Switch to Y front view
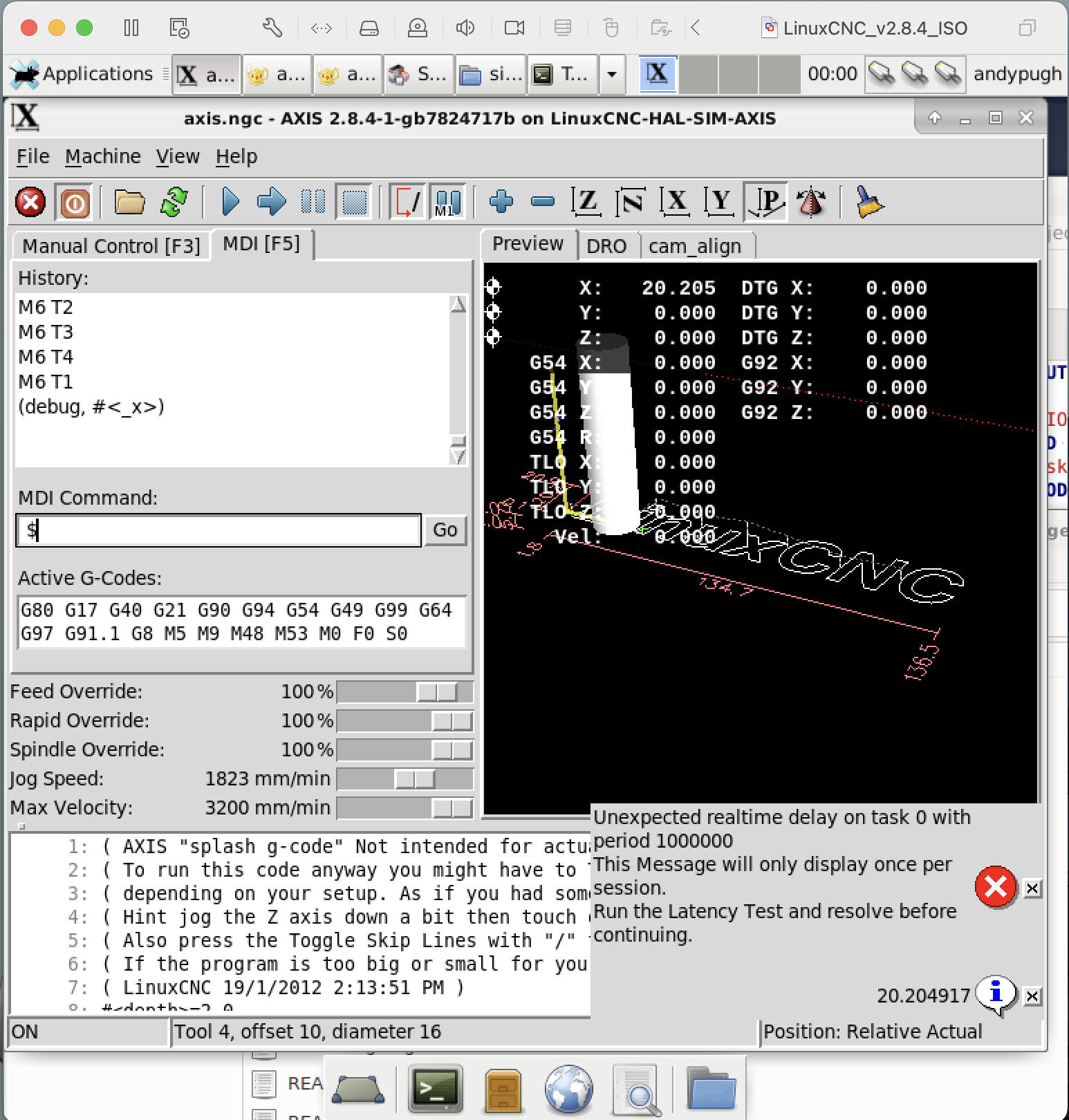1069x1120 pixels. point(718,203)
